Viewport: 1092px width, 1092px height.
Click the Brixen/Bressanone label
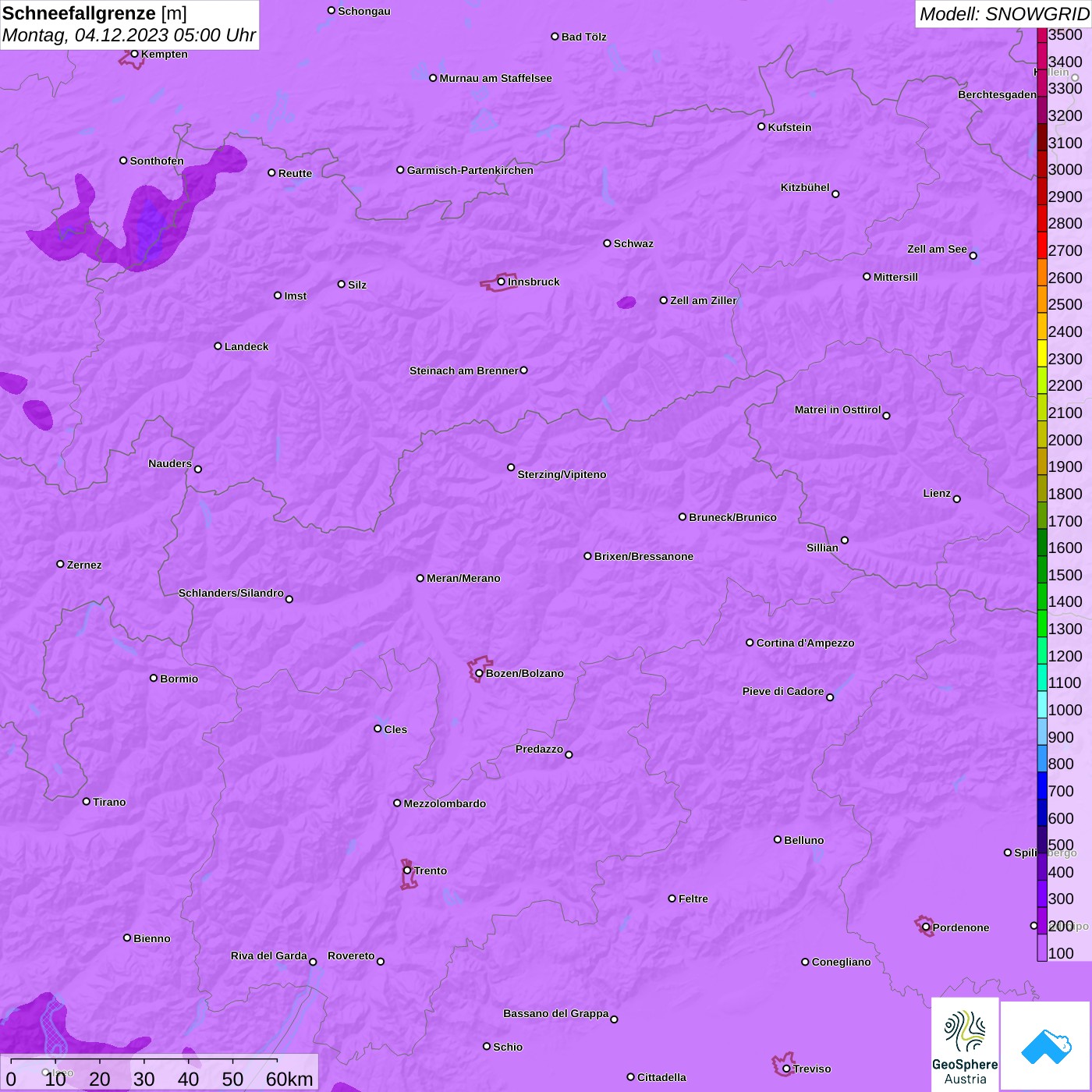point(643,556)
